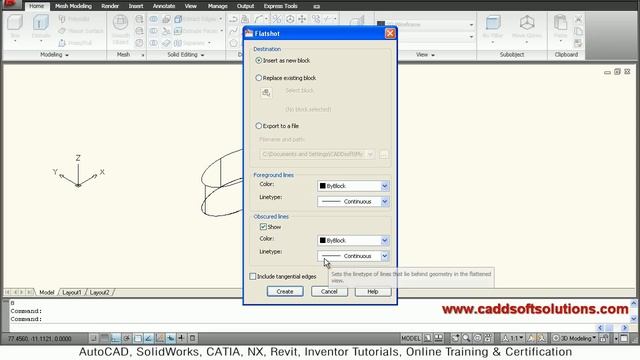Toggle Object Snap status bar button
Image resolution: width=640 pixels, height=360 pixels.
tap(138, 338)
